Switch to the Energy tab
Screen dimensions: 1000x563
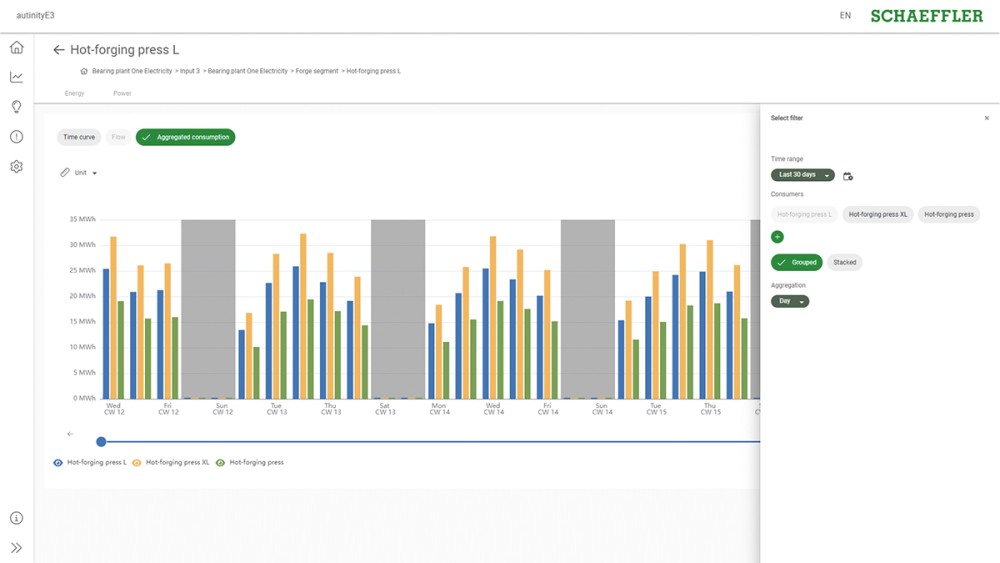75,93
